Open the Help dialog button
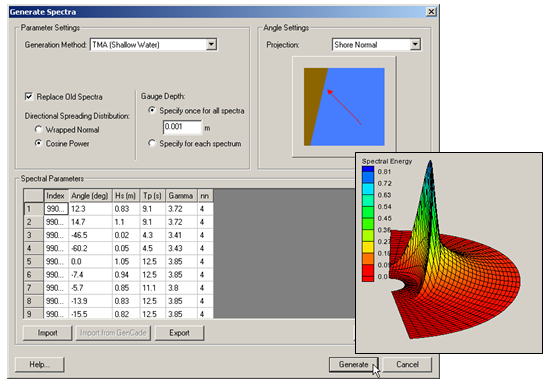 39,365
